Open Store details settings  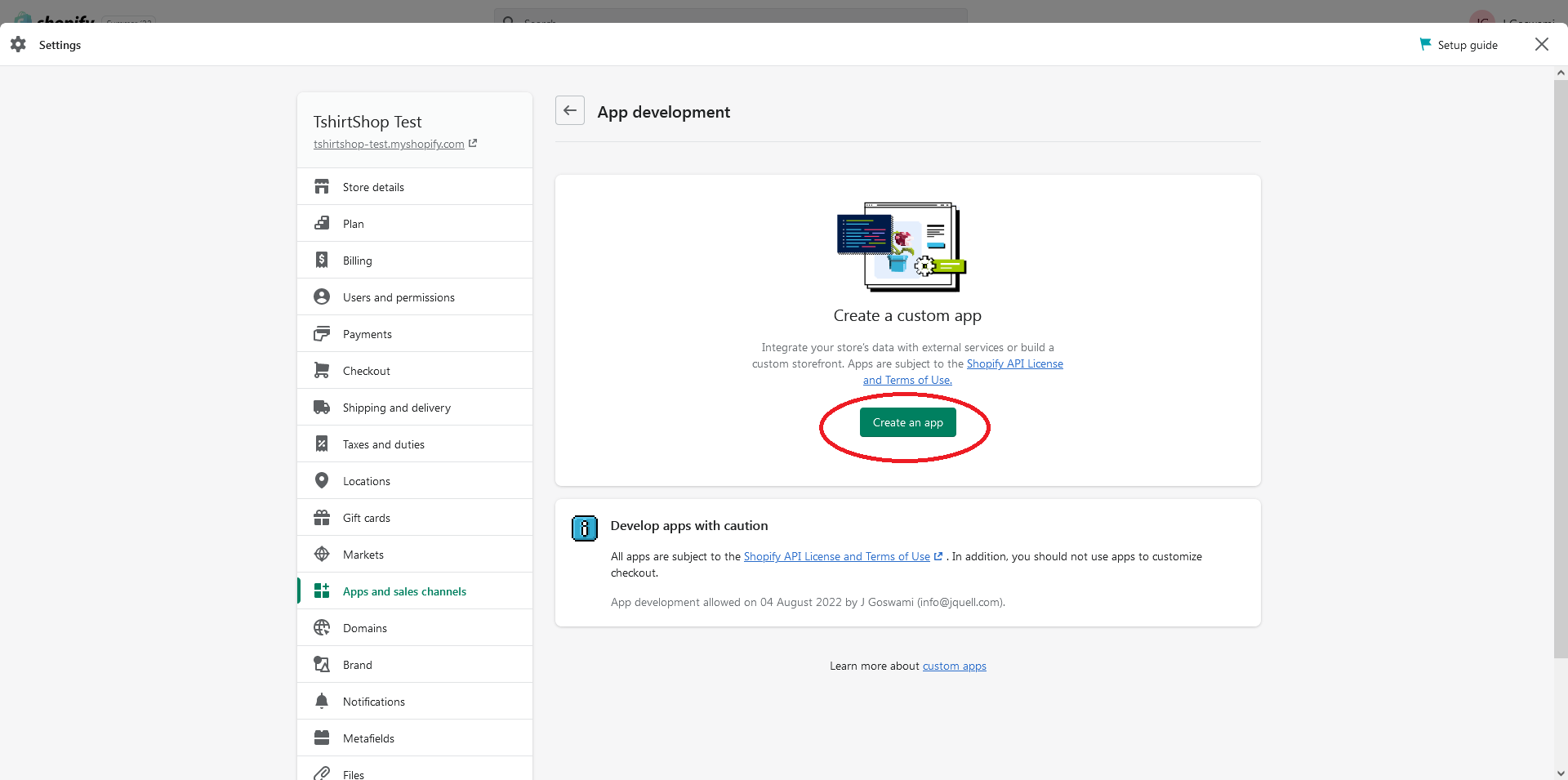point(415,186)
